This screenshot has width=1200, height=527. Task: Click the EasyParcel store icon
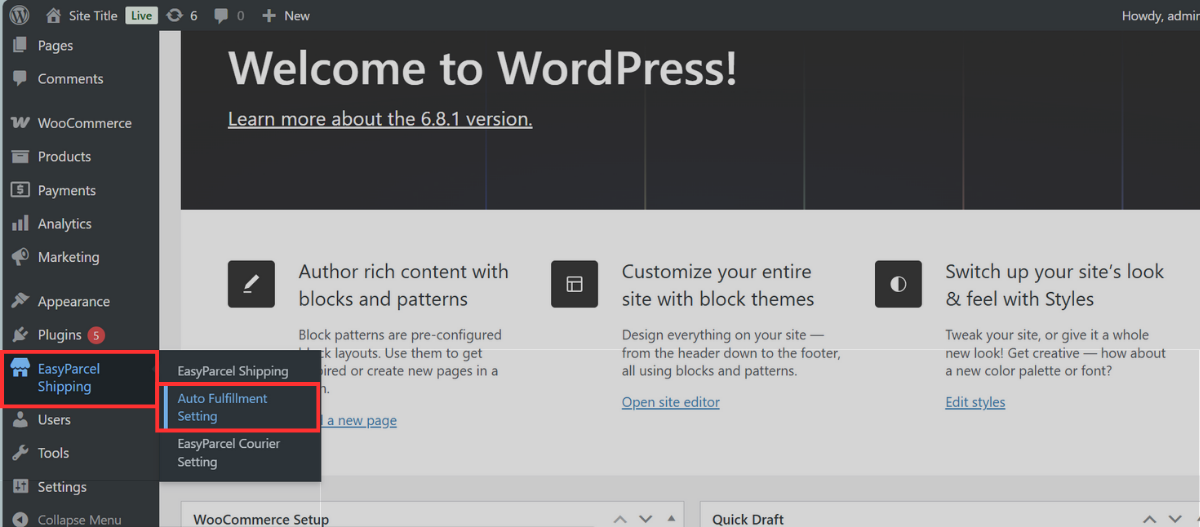click(x=20, y=369)
